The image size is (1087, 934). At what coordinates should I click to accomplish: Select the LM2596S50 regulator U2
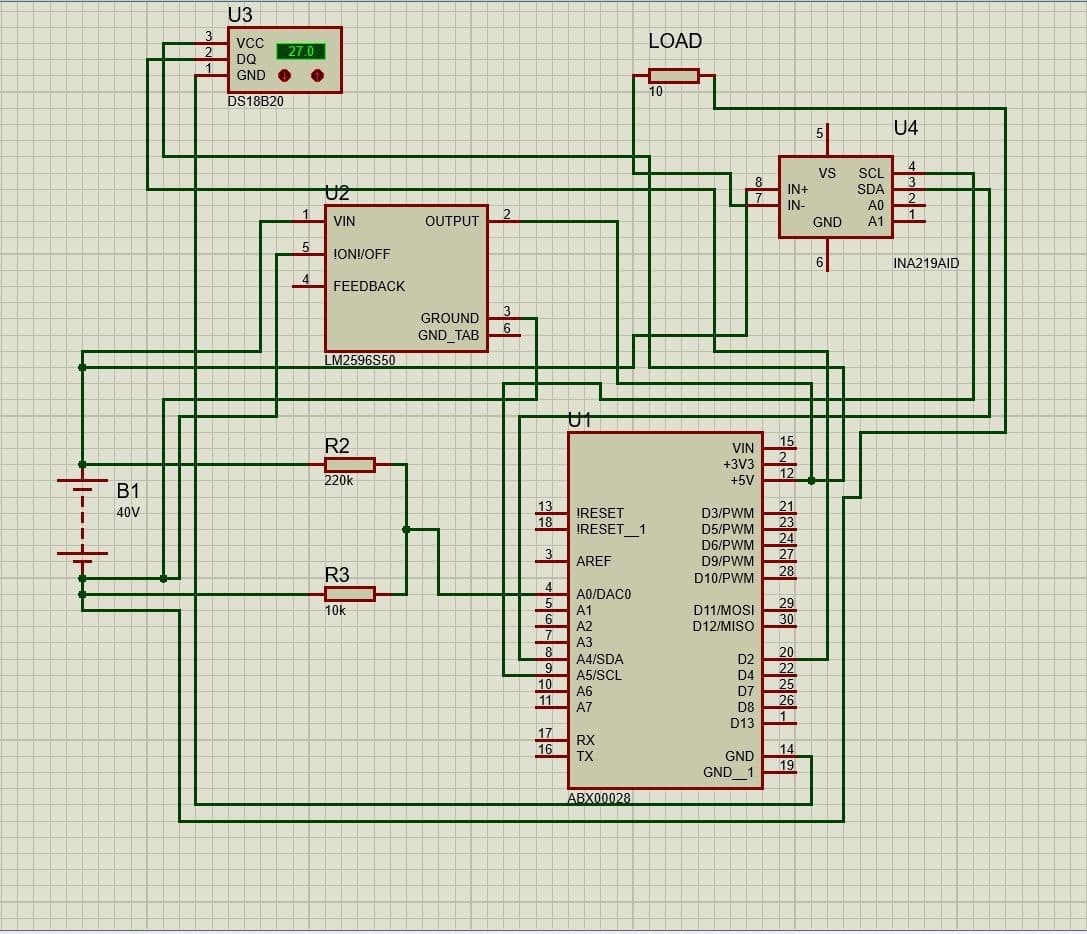tap(406, 279)
